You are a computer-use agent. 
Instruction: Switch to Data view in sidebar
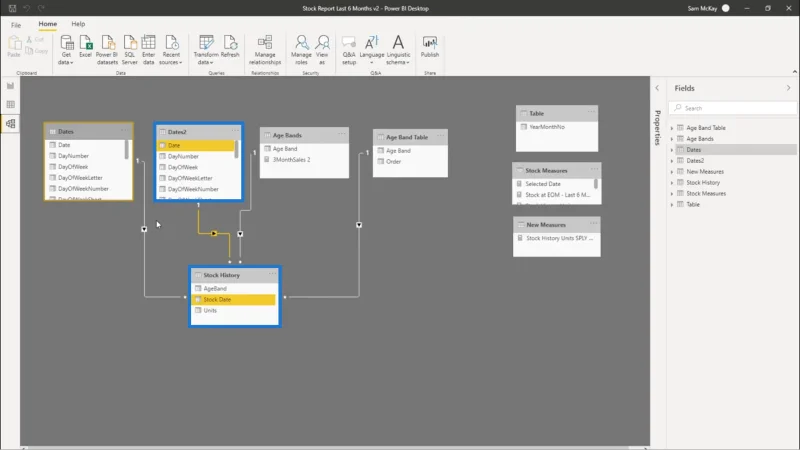coord(10,105)
